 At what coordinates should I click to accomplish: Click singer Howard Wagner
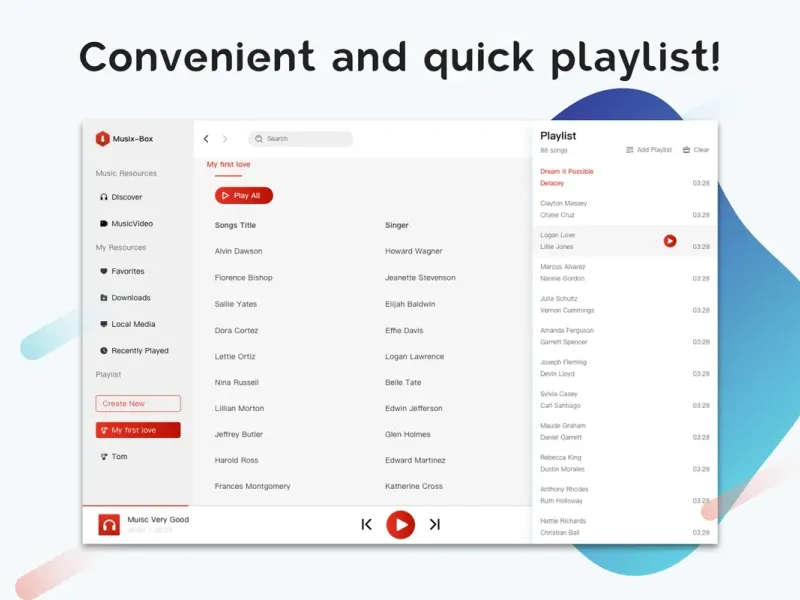414,251
